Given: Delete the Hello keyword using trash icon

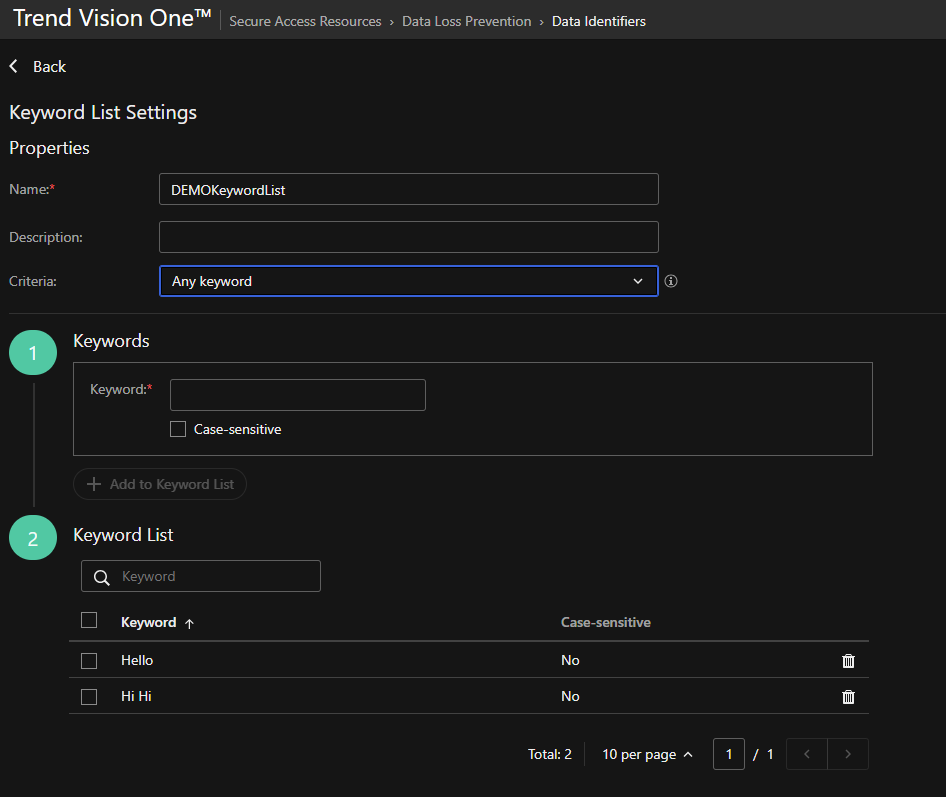Looking at the screenshot, I should coord(848,661).
